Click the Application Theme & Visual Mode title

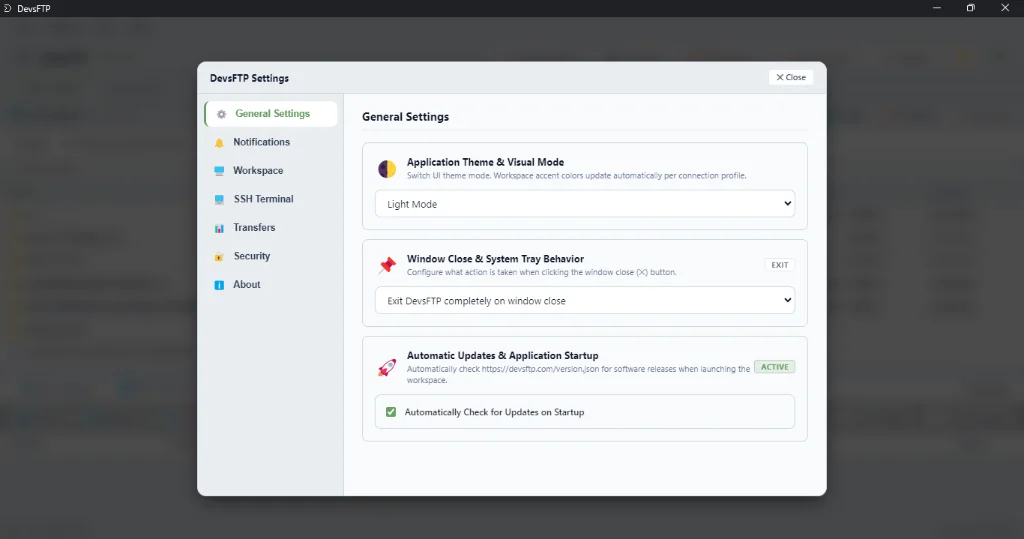click(485, 162)
